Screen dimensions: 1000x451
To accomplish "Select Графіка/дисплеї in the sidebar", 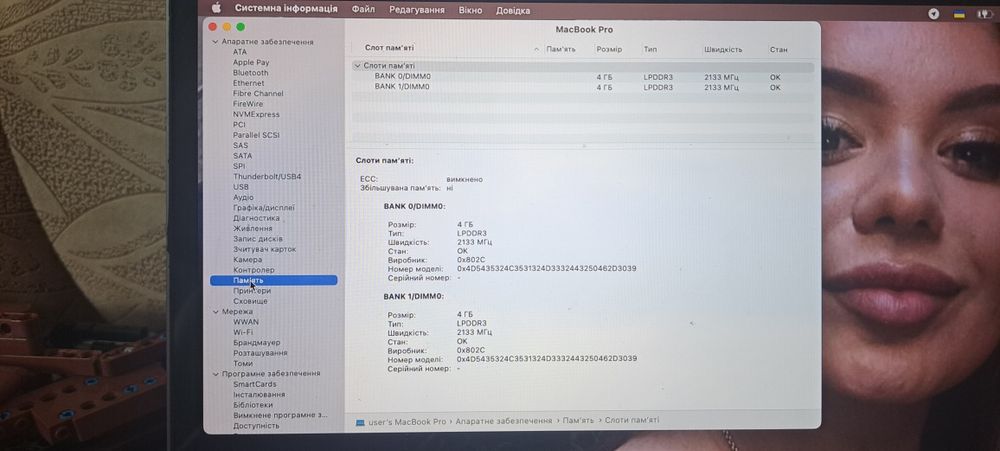I will [263, 208].
